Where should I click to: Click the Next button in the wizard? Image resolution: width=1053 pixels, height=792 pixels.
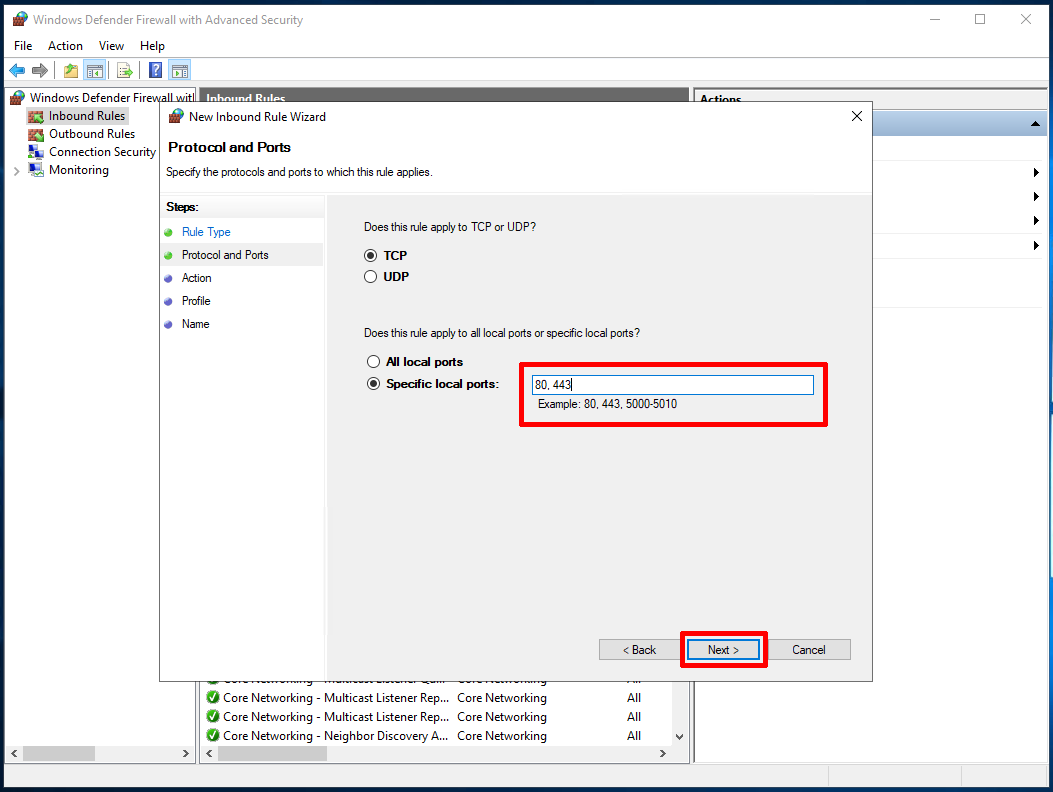723,650
